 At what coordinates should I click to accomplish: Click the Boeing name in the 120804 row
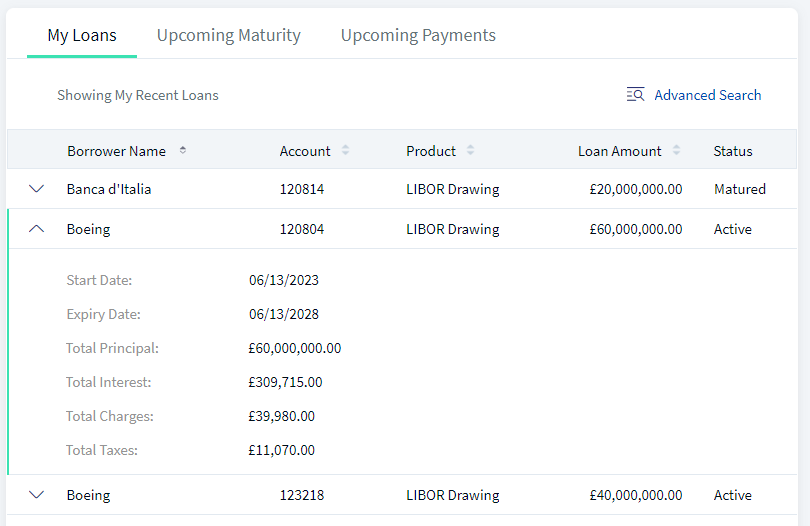coord(88,229)
